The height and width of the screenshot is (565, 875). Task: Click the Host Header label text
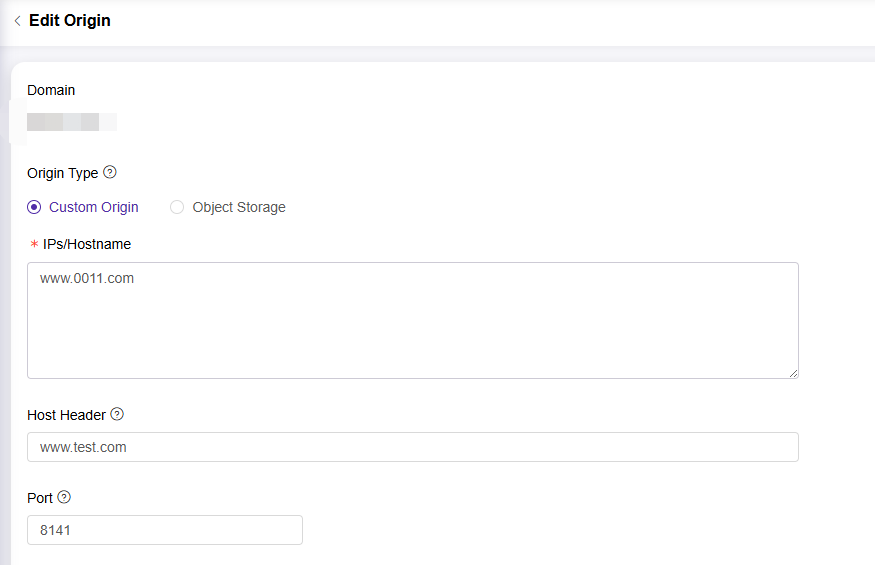tap(66, 415)
